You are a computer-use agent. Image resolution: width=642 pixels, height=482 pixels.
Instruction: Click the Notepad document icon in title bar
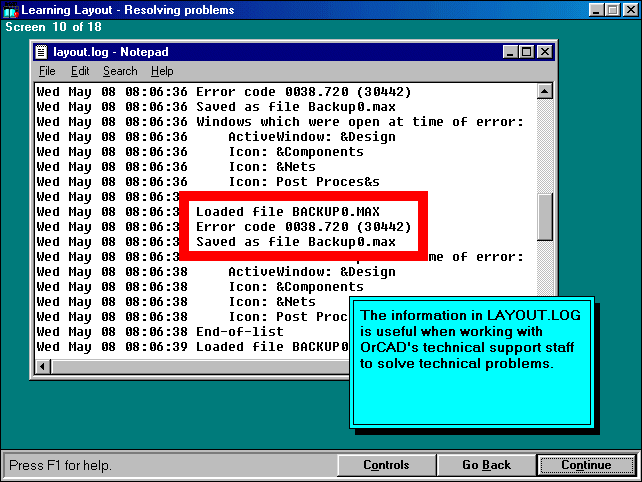tap(41, 51)
